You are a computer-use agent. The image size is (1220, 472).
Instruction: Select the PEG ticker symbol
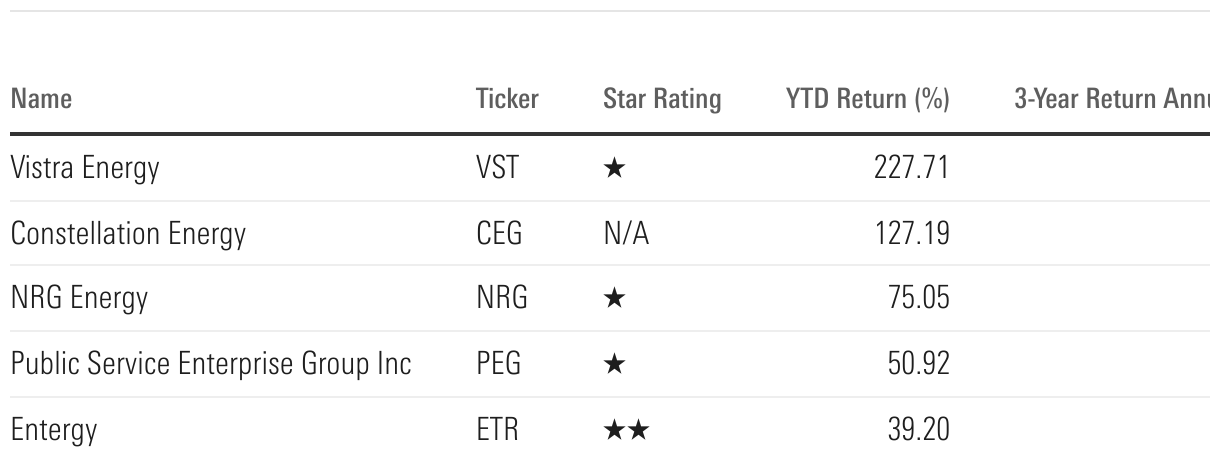pyautogui.click(x=499, y=364)
